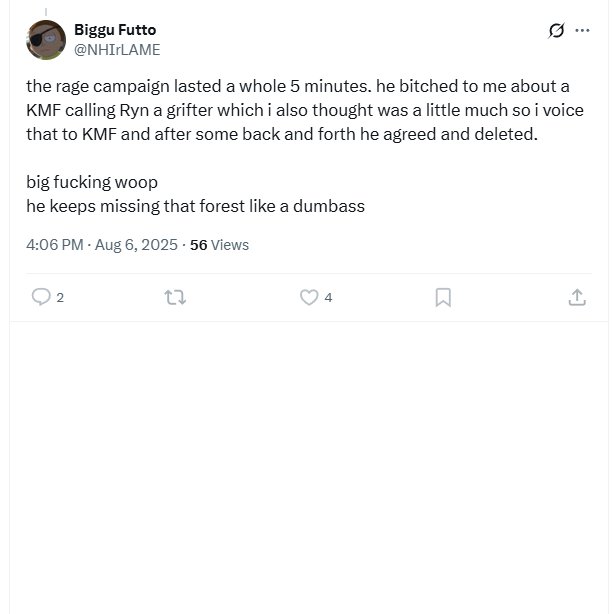Like the post with the heart icon
Screen dimensions: 614x614
pos(309,297)
